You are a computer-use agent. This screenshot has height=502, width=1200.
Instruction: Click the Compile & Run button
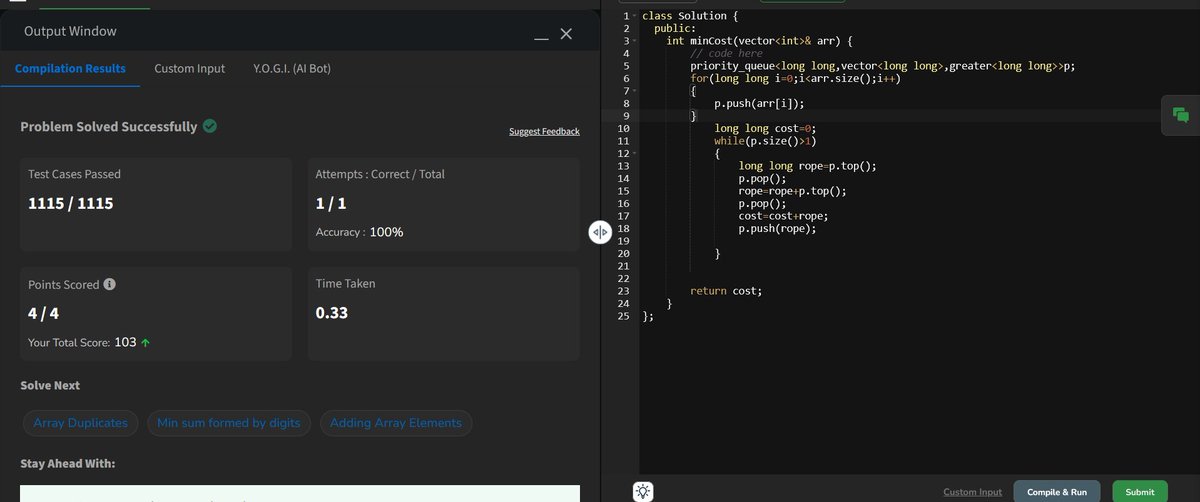point(1057,492)
